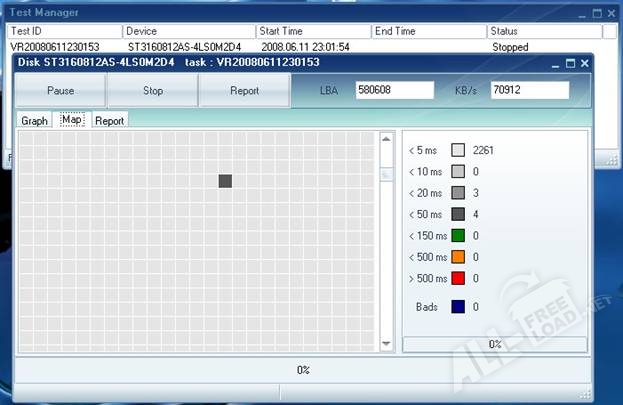Click the dark blue Bads swatch

tap(458, 306)
